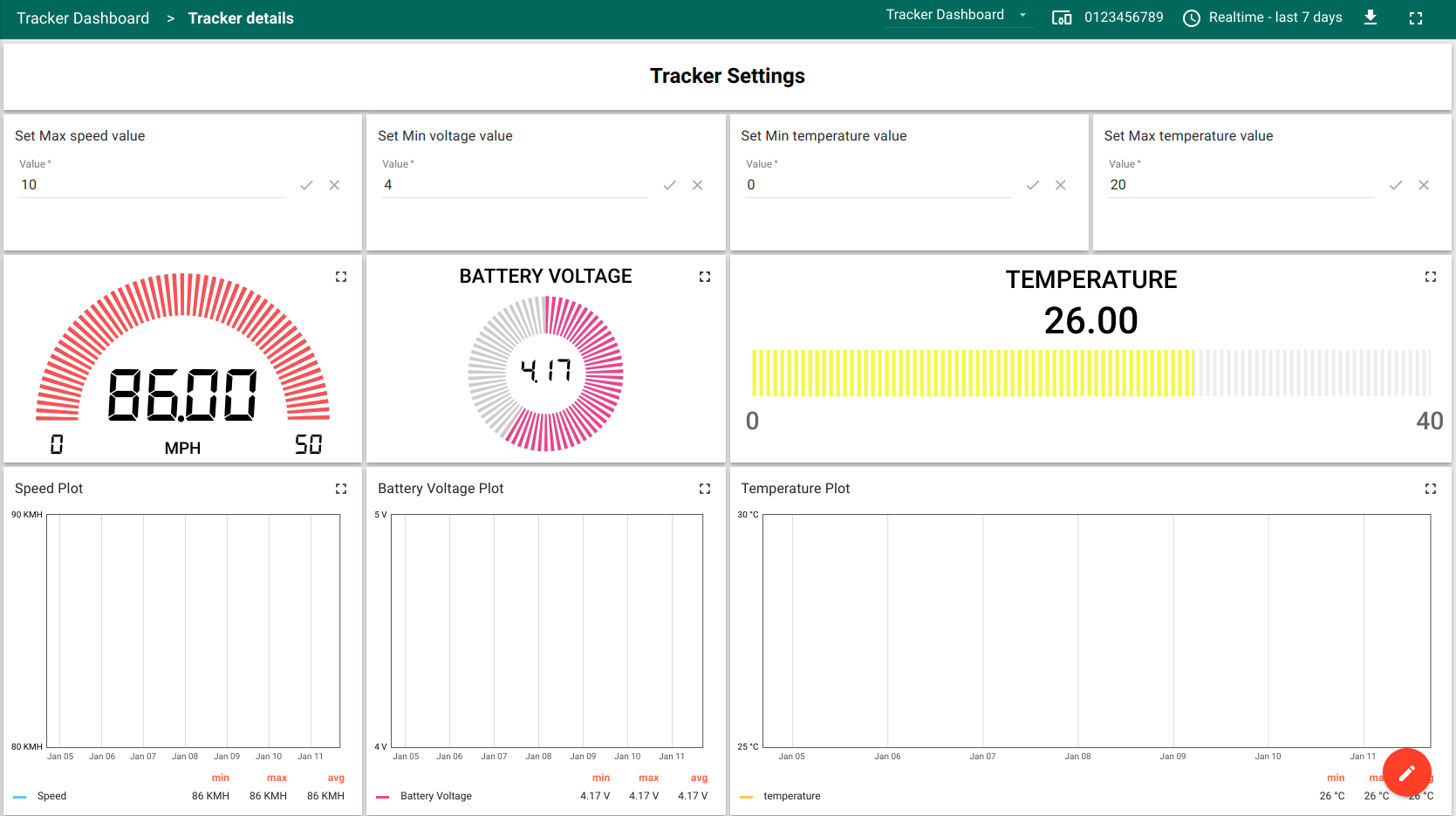Confirm the Max speed value with checkmark
The width and height of the screenshot is (1456, 816).
pos(306,185)
